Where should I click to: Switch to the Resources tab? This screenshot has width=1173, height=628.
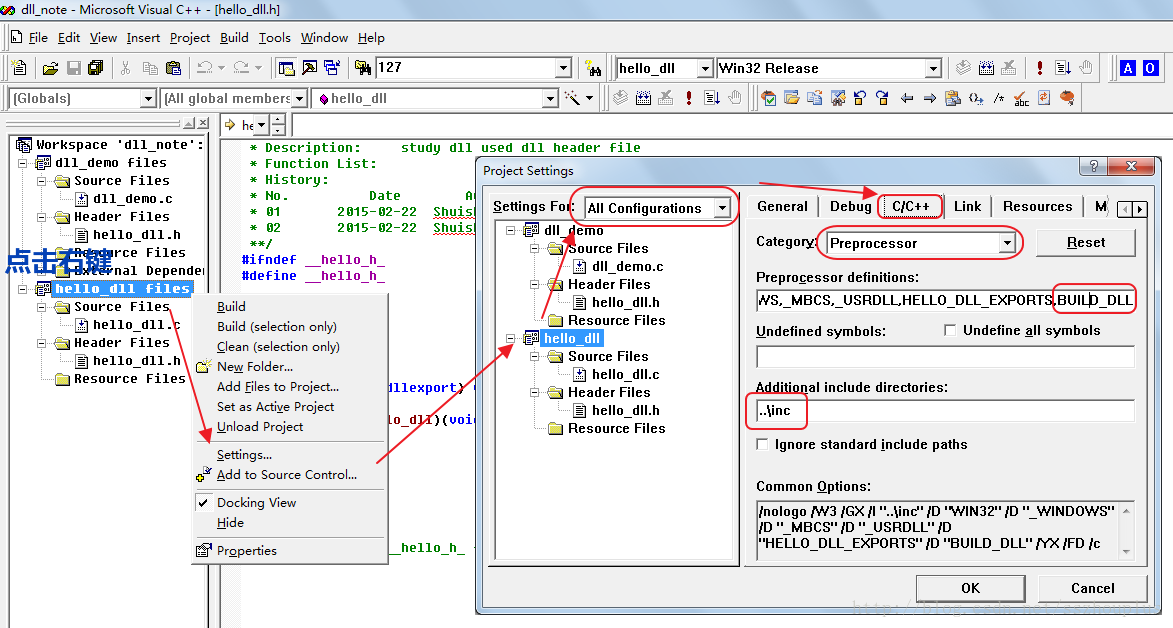point(1038,207)
